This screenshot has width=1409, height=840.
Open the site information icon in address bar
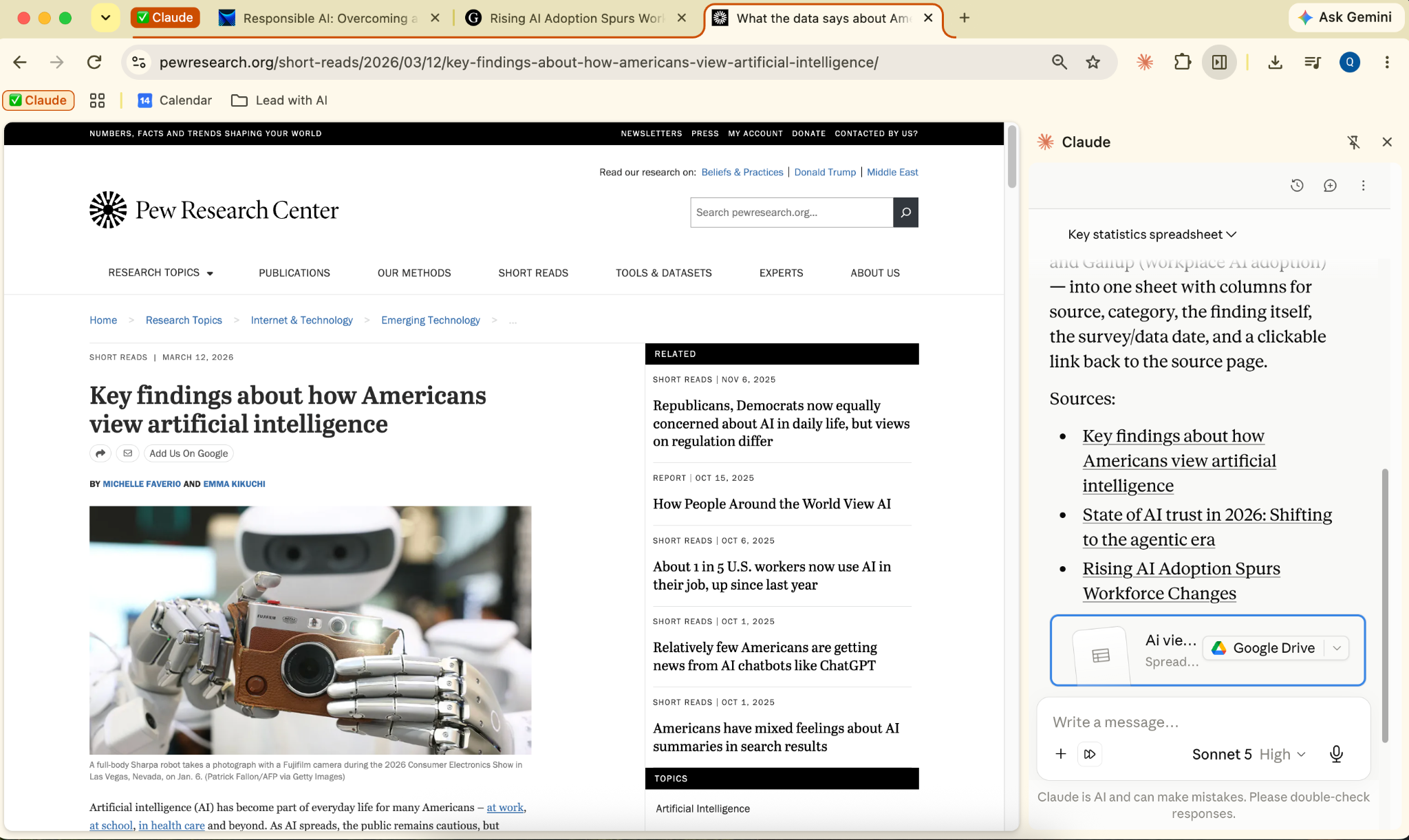click(139, 63)
